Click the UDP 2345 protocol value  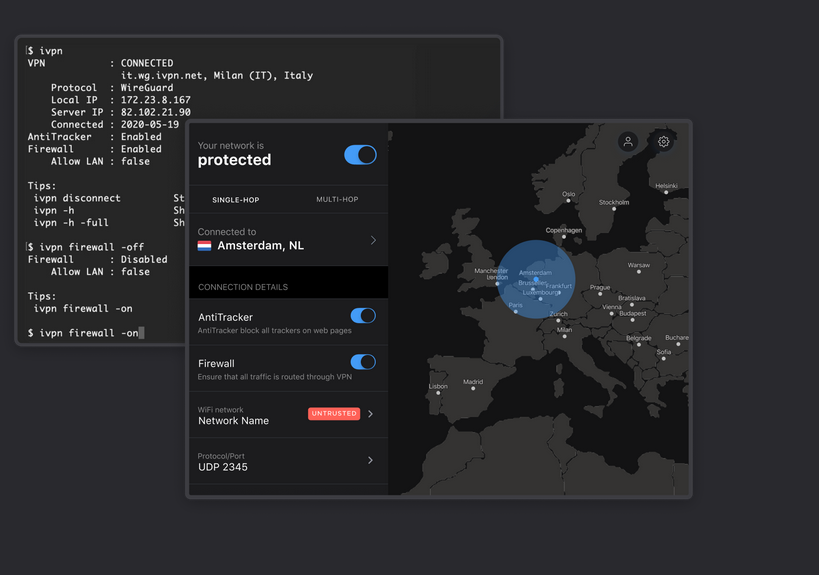[x=223, y=467]
